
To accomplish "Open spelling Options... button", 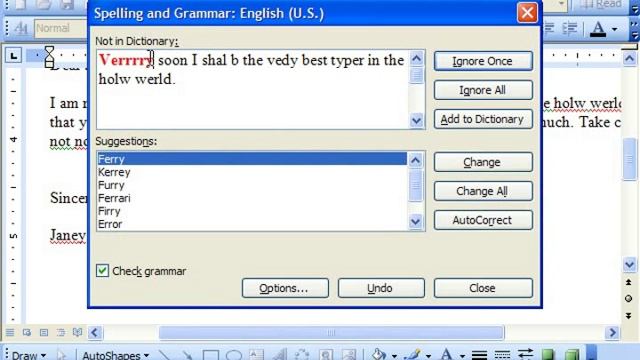I will click(x=285, y=288).
